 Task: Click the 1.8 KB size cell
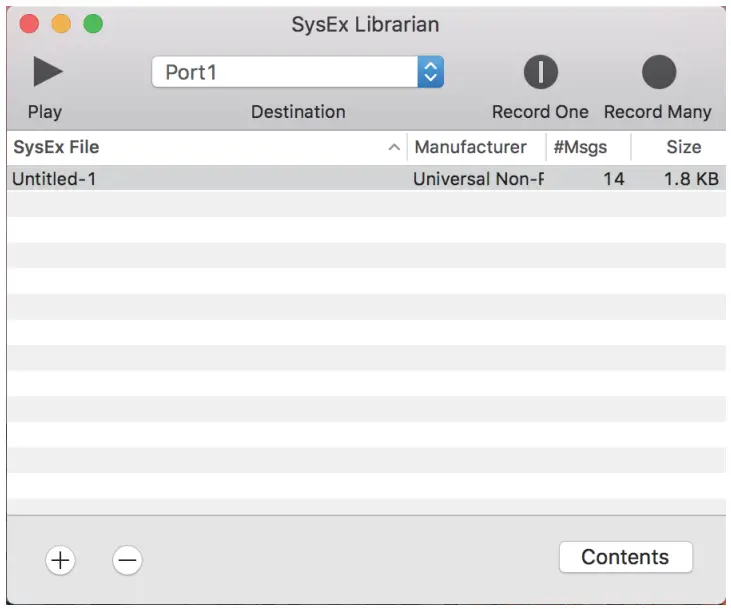(x=691, y=179)
